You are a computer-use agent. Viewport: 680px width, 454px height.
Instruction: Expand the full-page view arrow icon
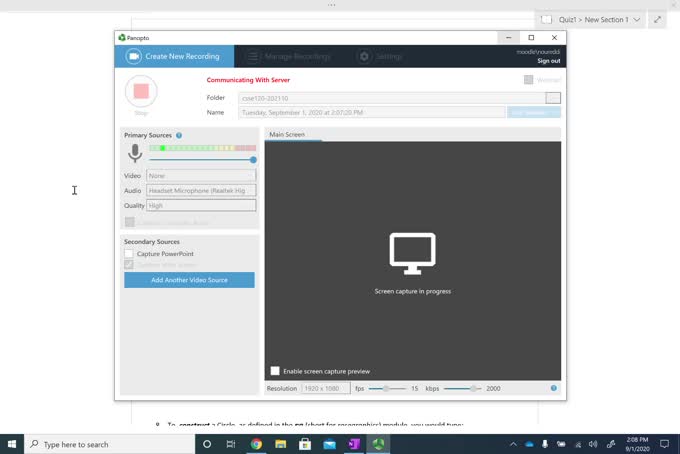[657, 19]
